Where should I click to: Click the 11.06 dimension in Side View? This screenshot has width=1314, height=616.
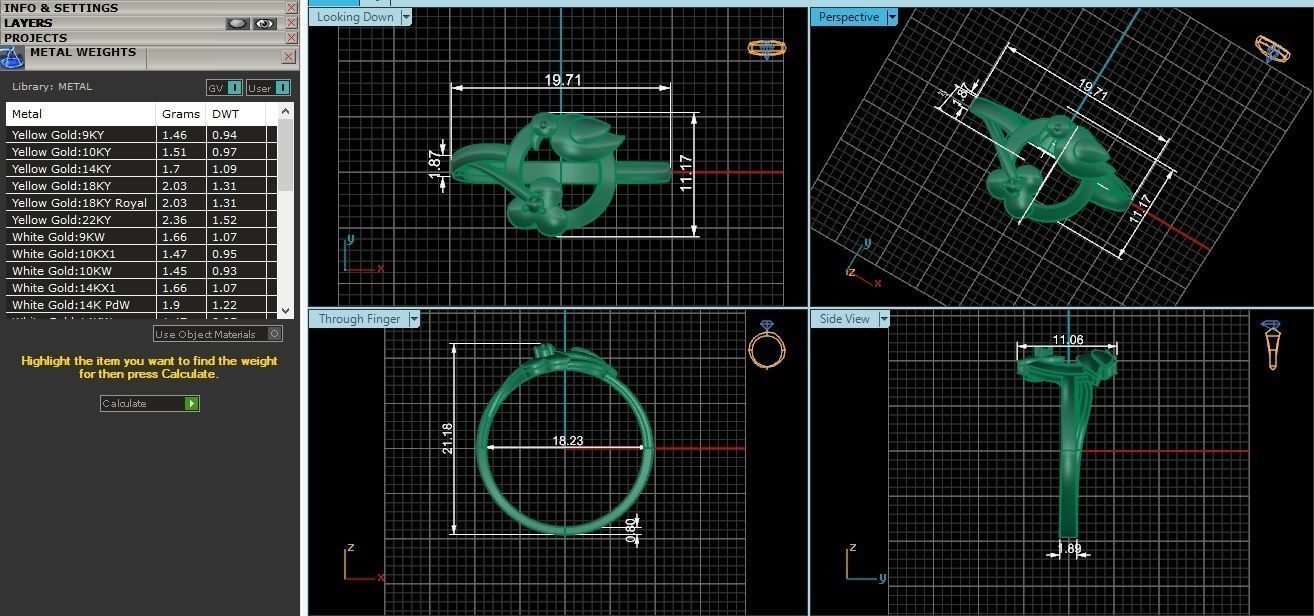pyautogui.click(x=1068, y=340)
